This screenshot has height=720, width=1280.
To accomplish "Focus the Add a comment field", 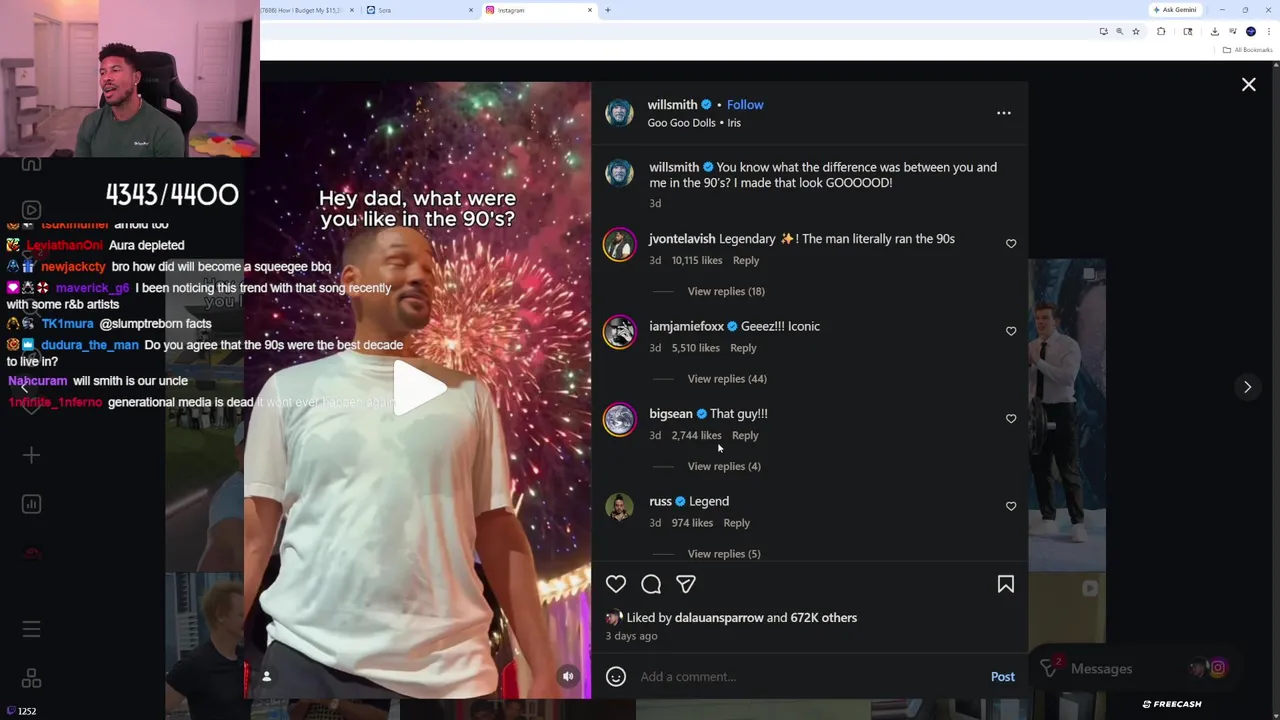I will [810, 677].
